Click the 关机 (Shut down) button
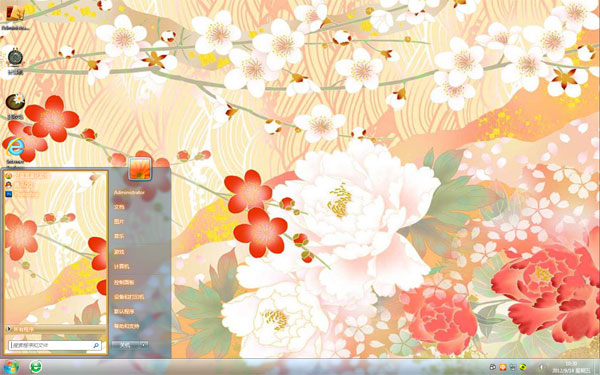The height and width of the screenshot is (375, 600). click(125, 345)
